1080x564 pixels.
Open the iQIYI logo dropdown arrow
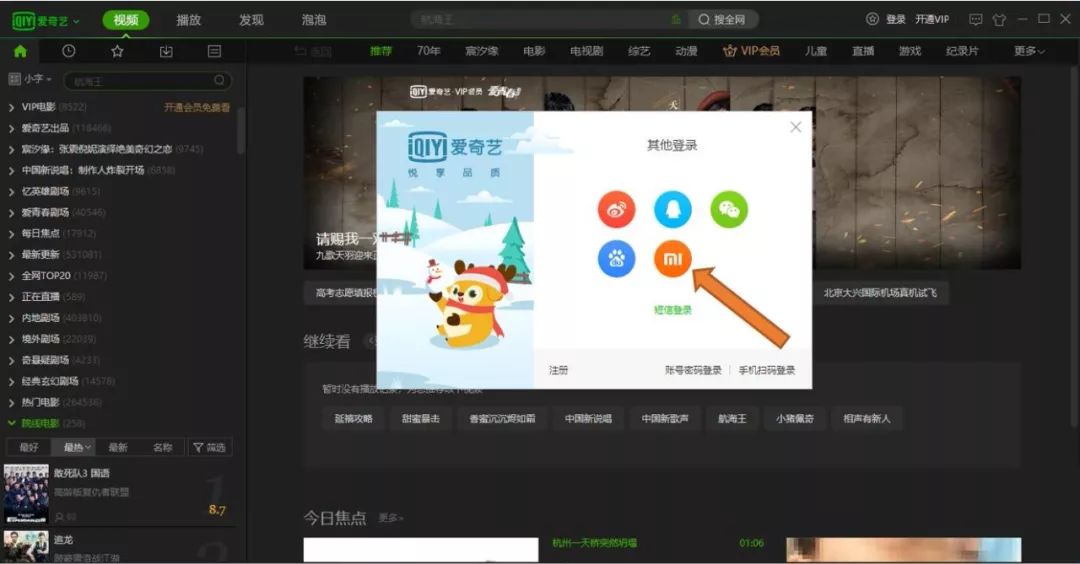click(76, 21)
